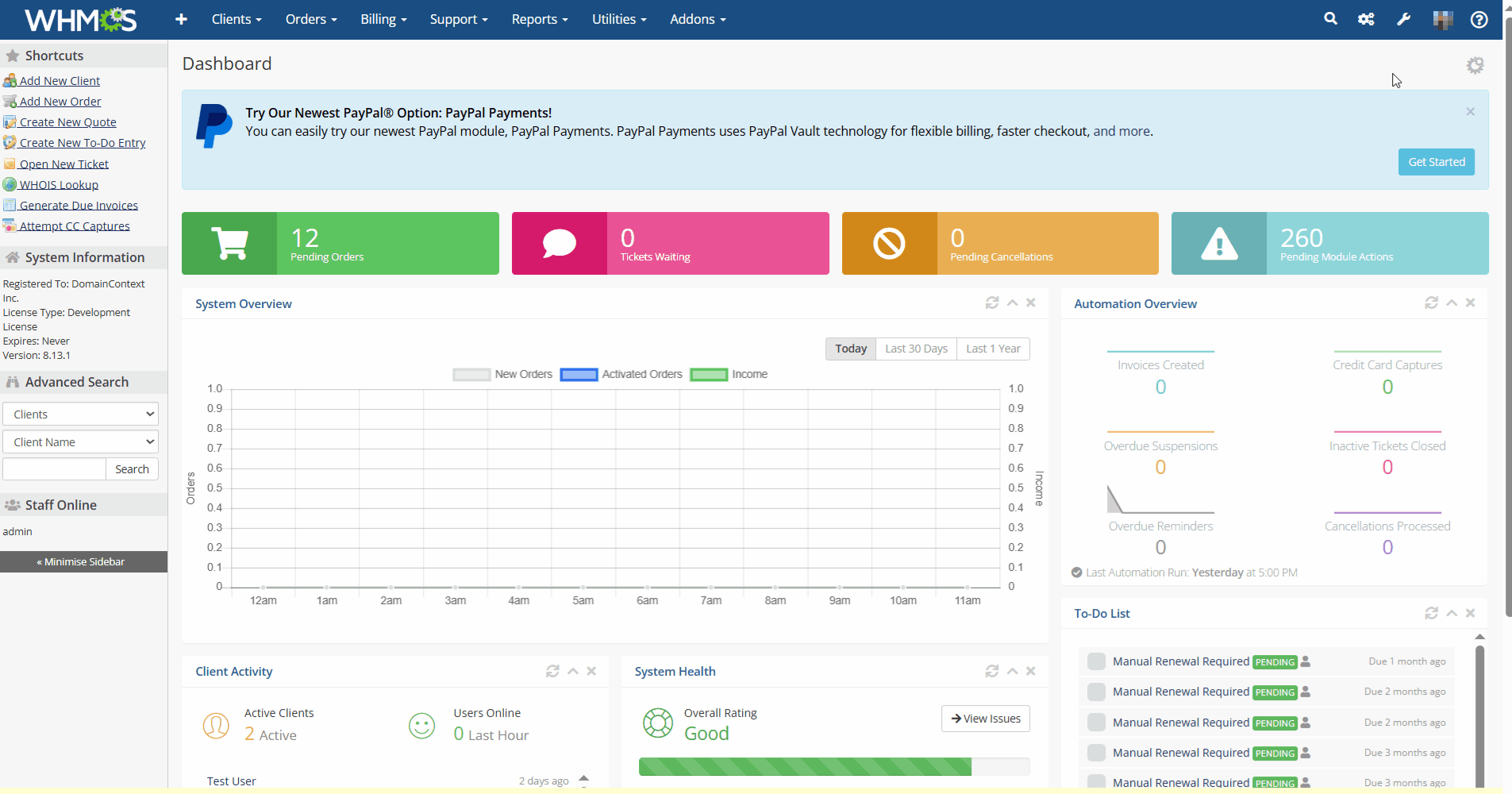Viewport: 1512px width, 794px height.
Task: Open the Clients search type dropdown
Action: (80, 414)
